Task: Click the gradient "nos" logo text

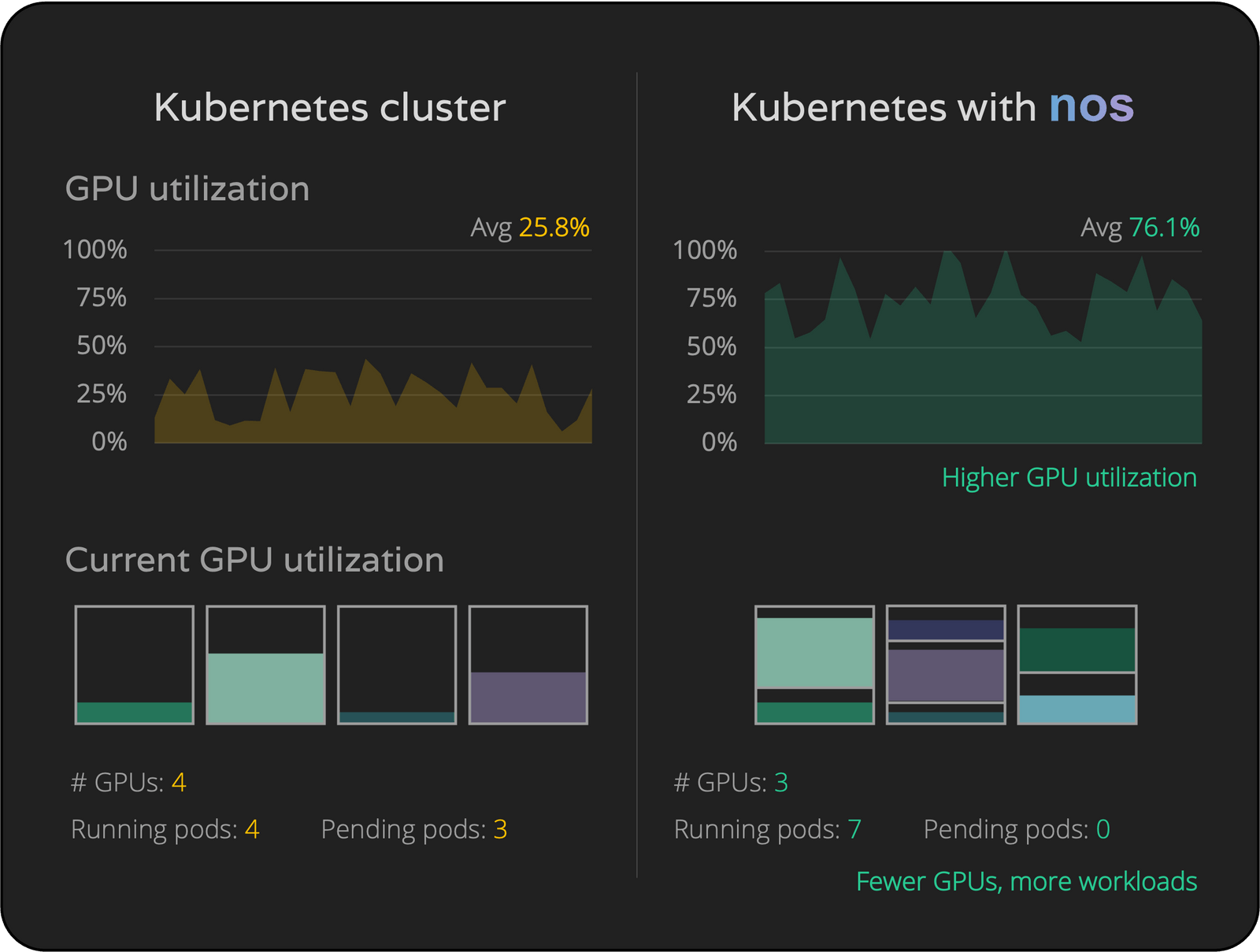Action: pos(1091,106)
